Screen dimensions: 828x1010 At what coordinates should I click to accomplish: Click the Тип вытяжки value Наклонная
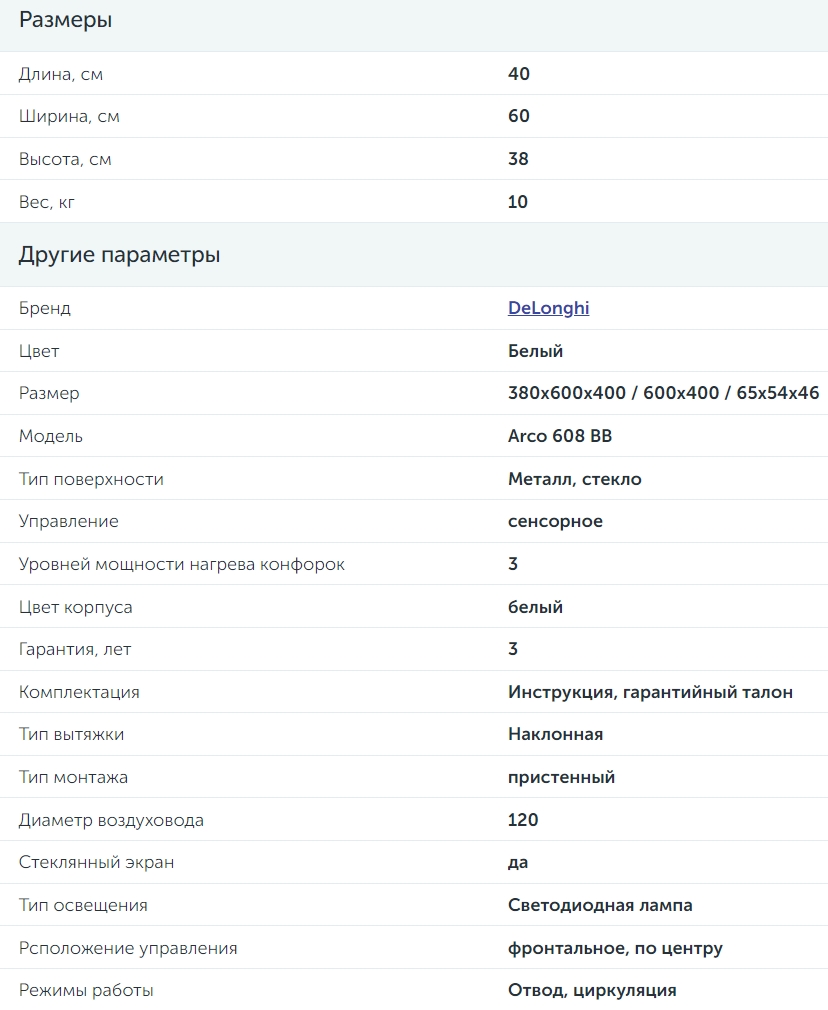pyautogui.click(x=555, y=734)
